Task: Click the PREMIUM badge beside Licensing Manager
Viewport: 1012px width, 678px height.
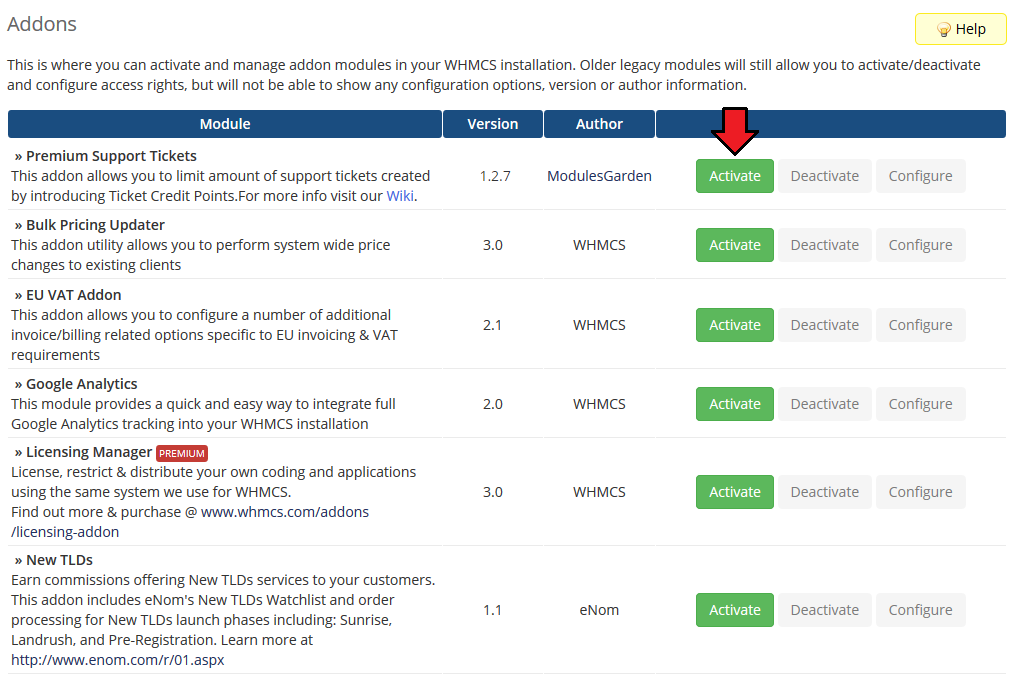Action: 182,453
